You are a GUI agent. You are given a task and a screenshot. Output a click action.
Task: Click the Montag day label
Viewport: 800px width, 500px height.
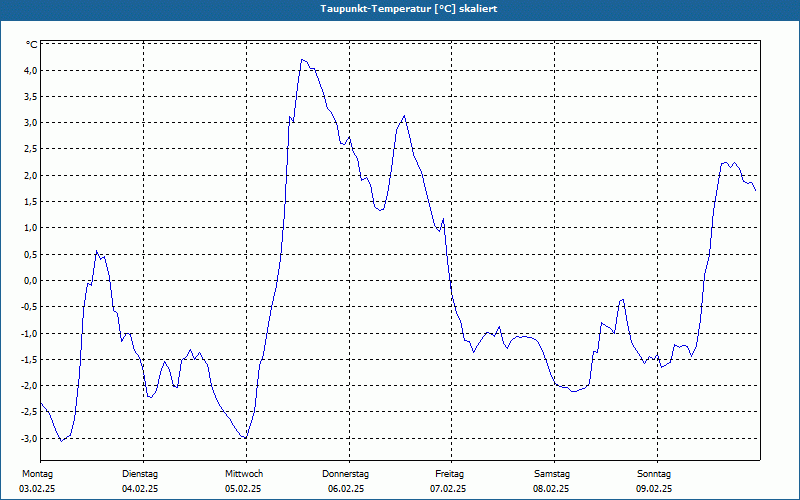coord(37,474)
